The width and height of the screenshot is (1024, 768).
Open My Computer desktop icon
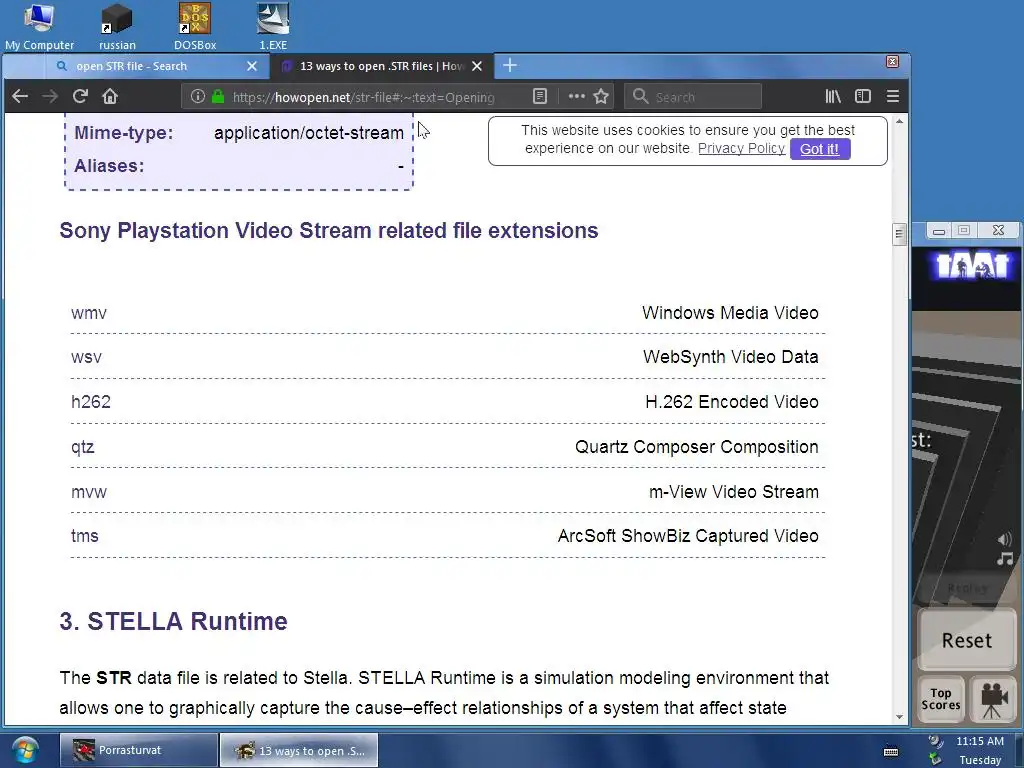[x=39, y=27]
